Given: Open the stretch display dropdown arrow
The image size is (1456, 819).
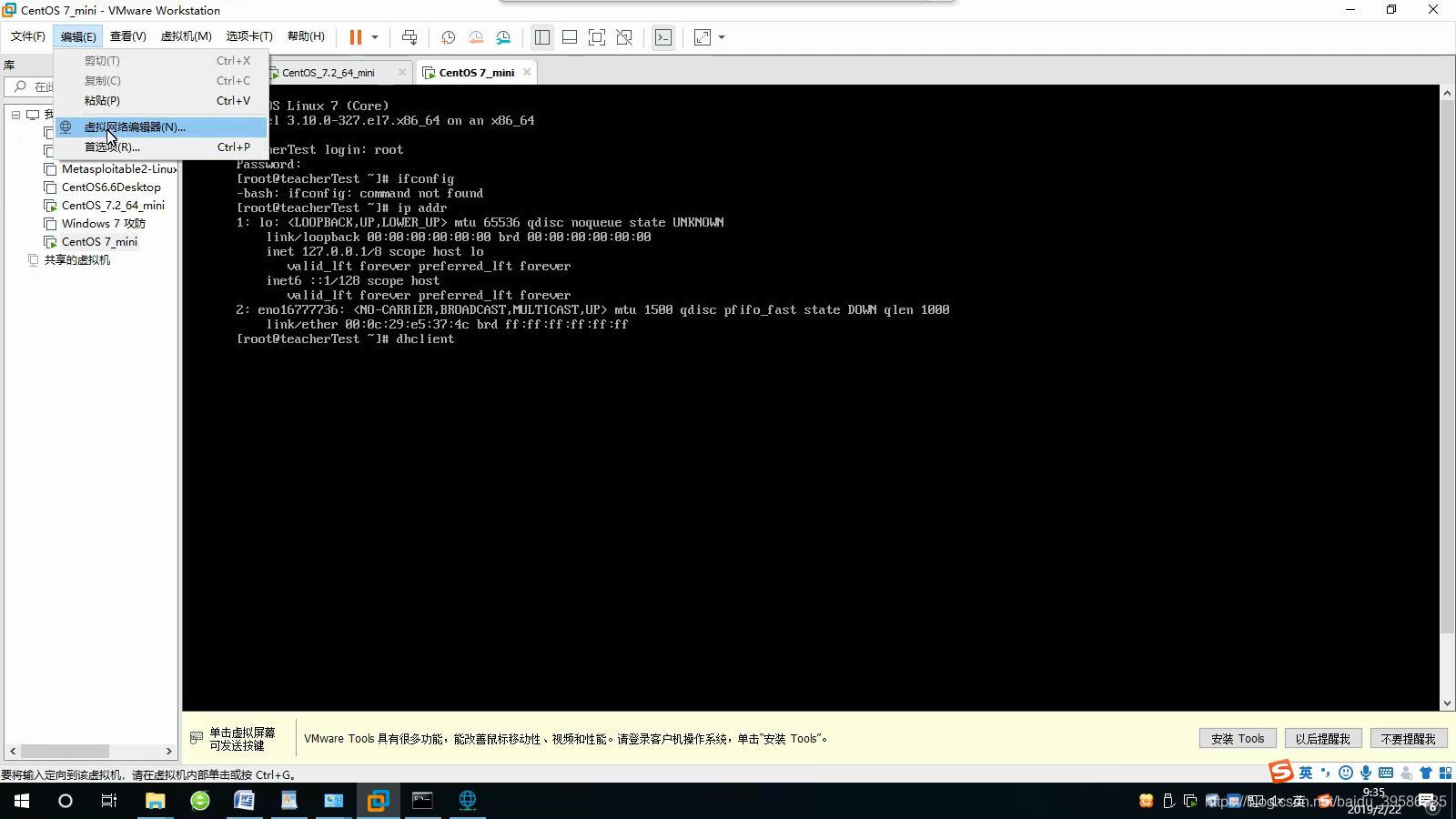Looking at the screenshot, I should [722, 37].
